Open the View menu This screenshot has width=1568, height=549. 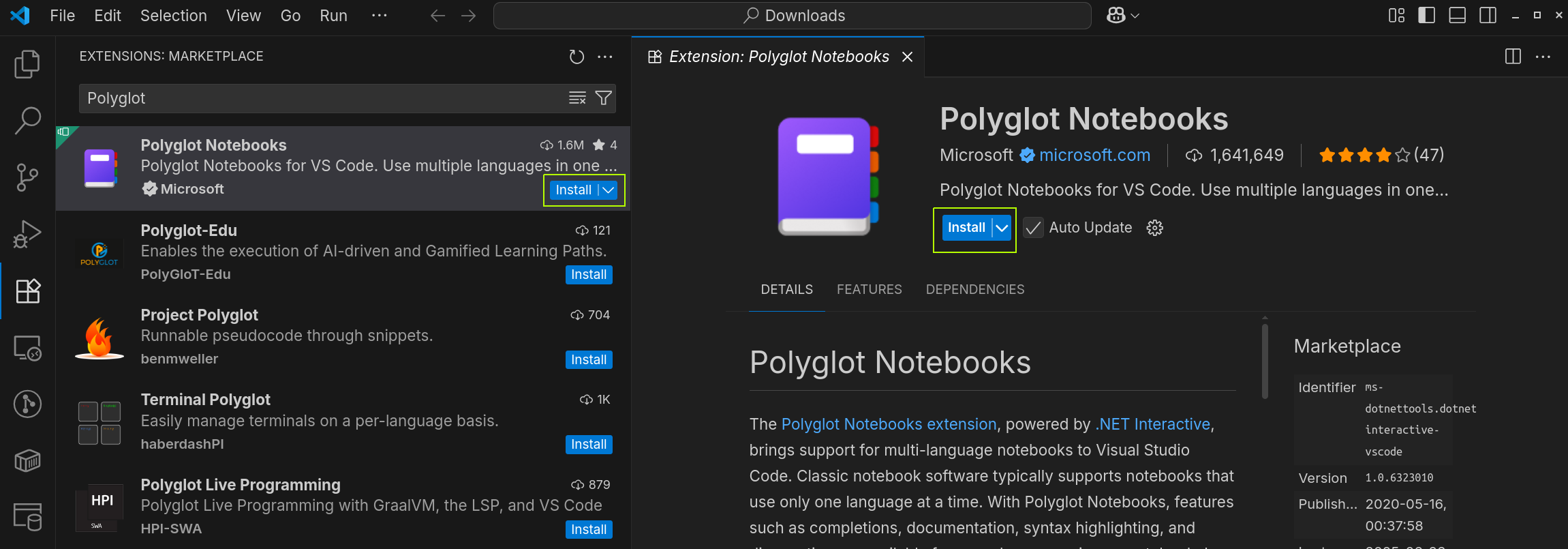[243, 16]
